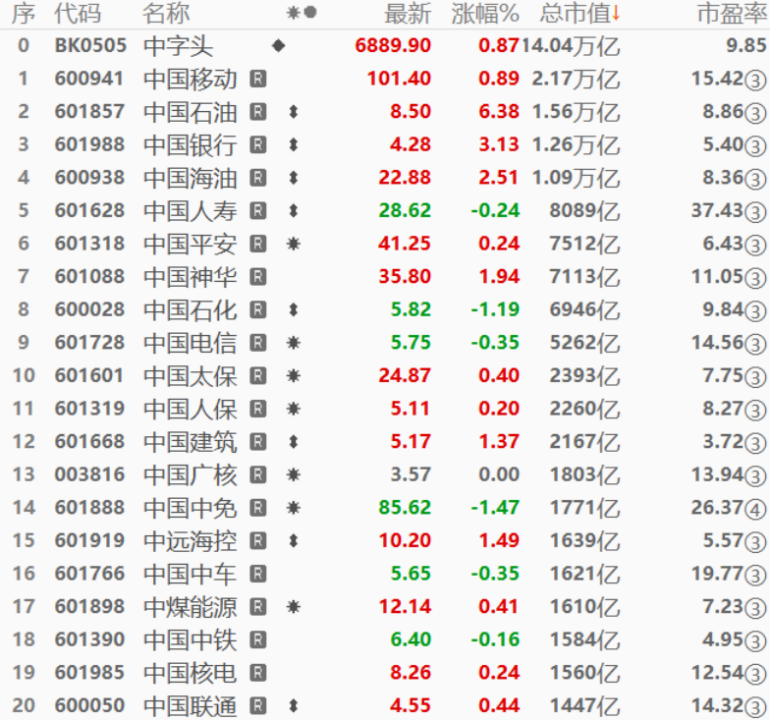Click the code 003816
The height and width of the screenshot is (720, 770).
point(90,474)
